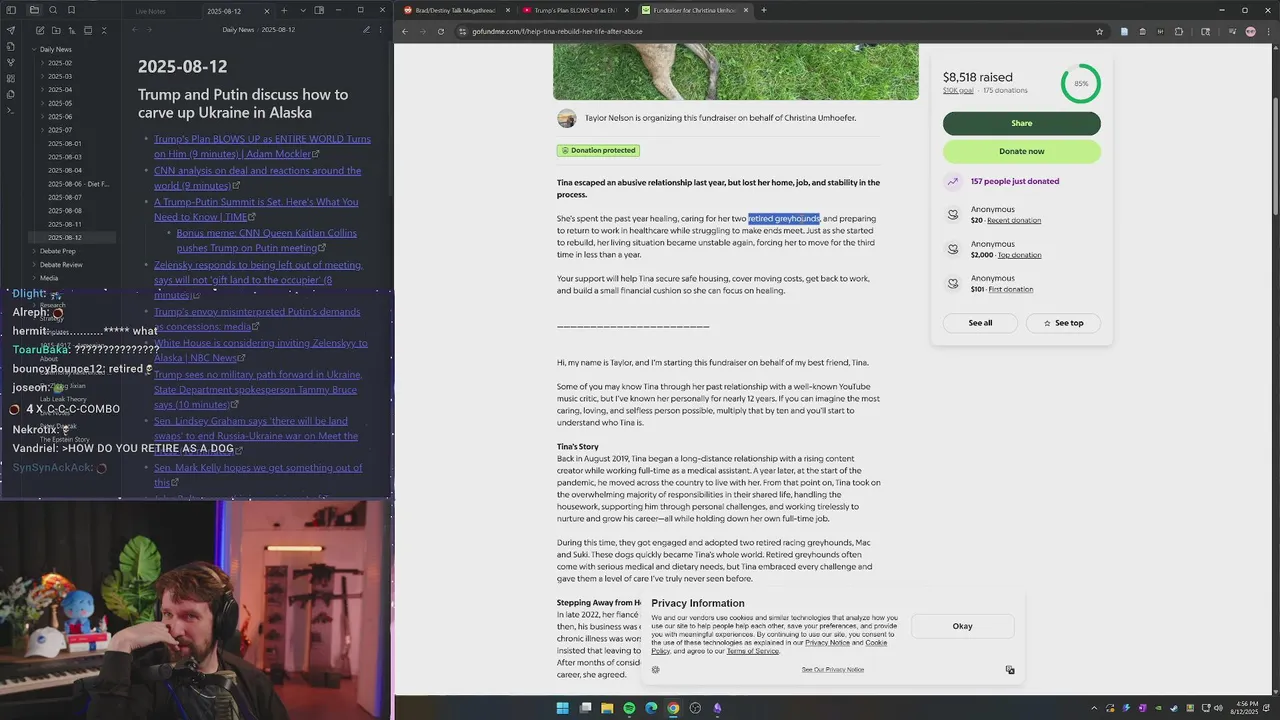The width and height of the screenshot is (1280, 720).
Task: Open Terms of Service link in privacy banner
Action: (x=752, y=651)
